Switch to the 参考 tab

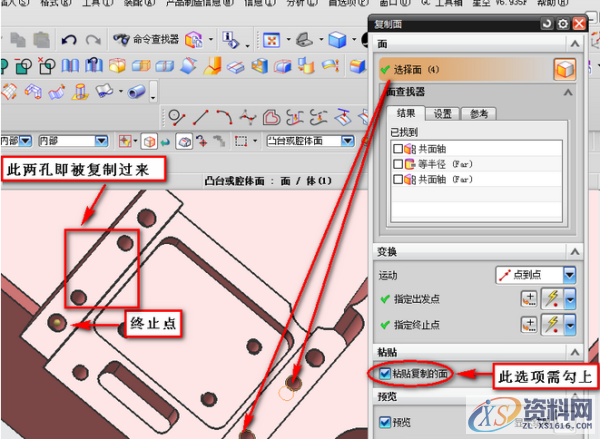[479, 114]
